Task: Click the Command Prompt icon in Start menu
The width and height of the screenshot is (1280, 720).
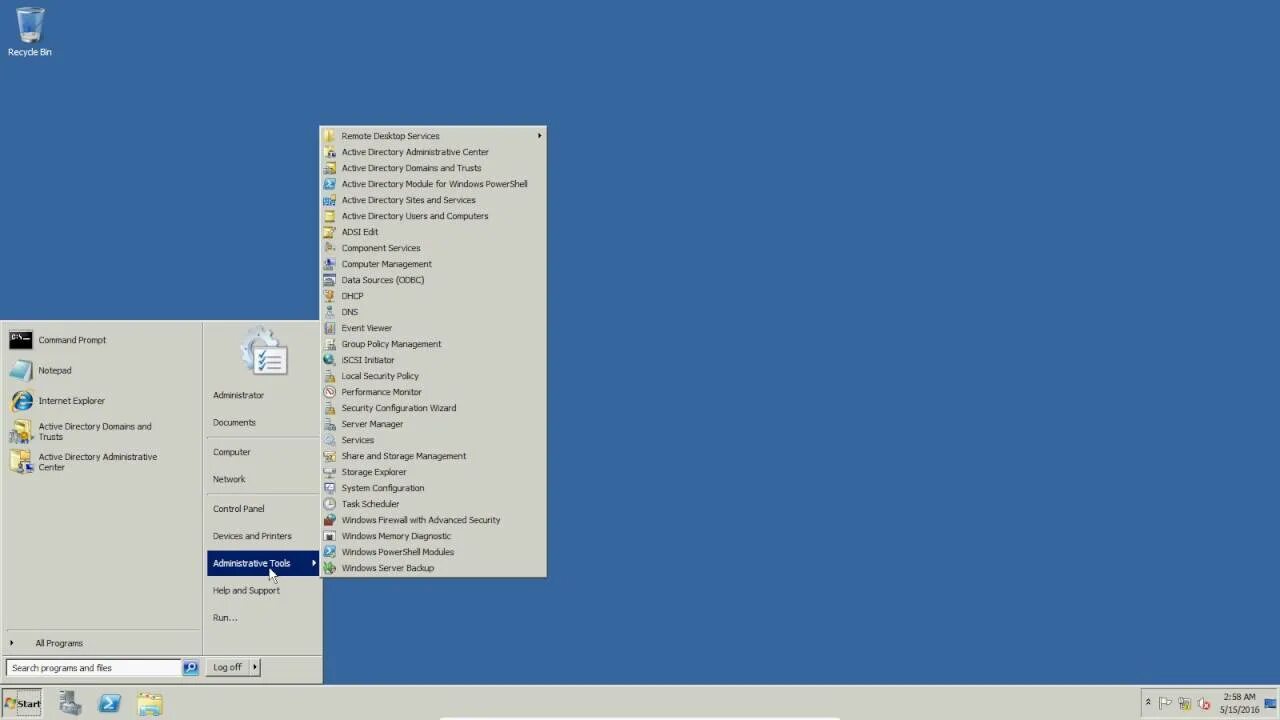Action: 20,340
